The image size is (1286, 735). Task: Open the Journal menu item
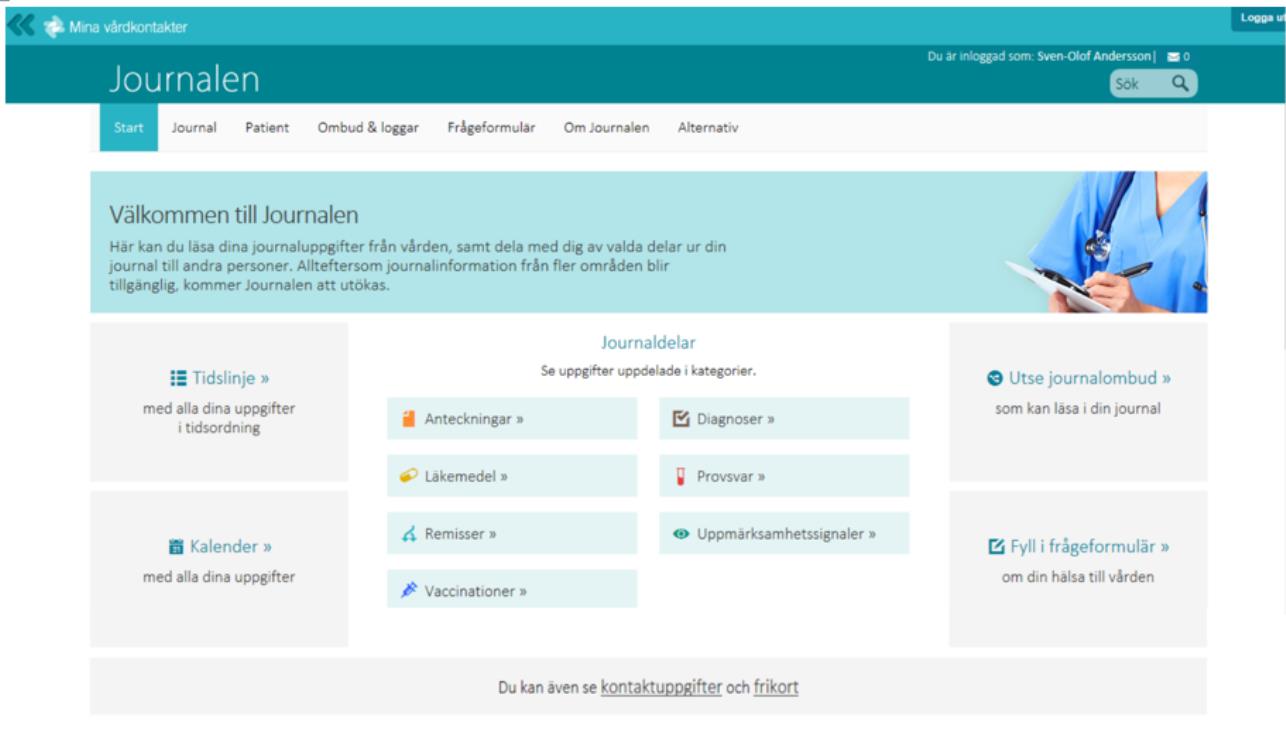coord(194,128)
